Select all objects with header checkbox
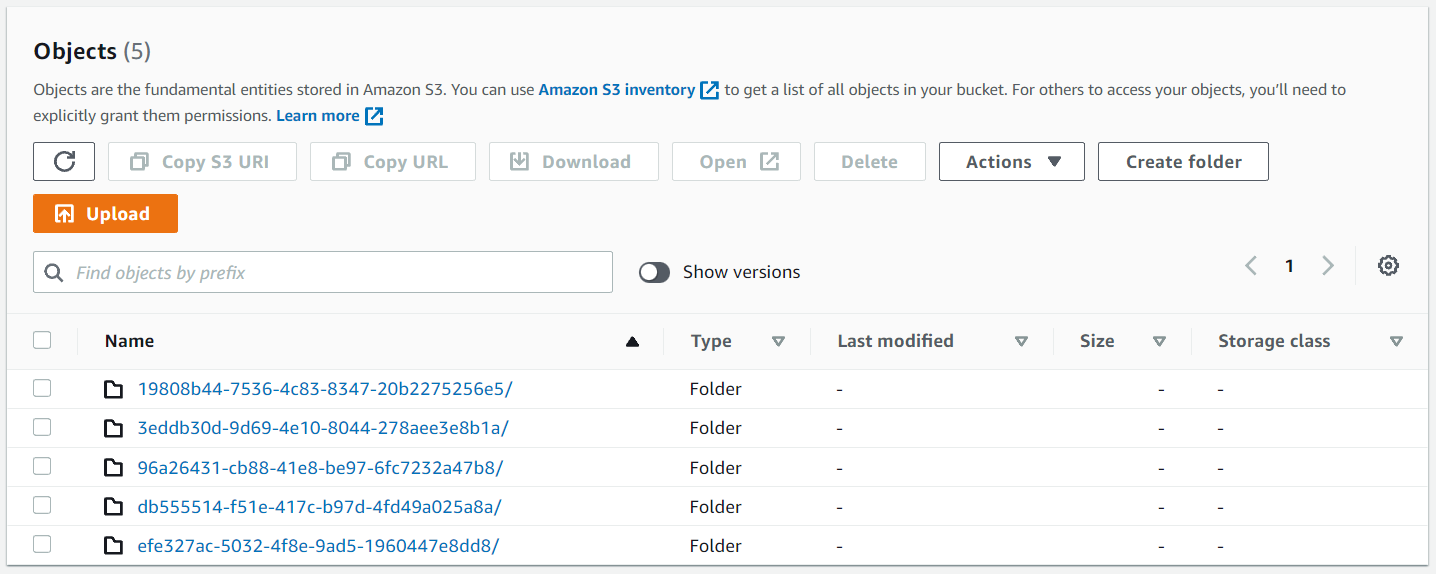1436x574 pixels. point(42,340)
